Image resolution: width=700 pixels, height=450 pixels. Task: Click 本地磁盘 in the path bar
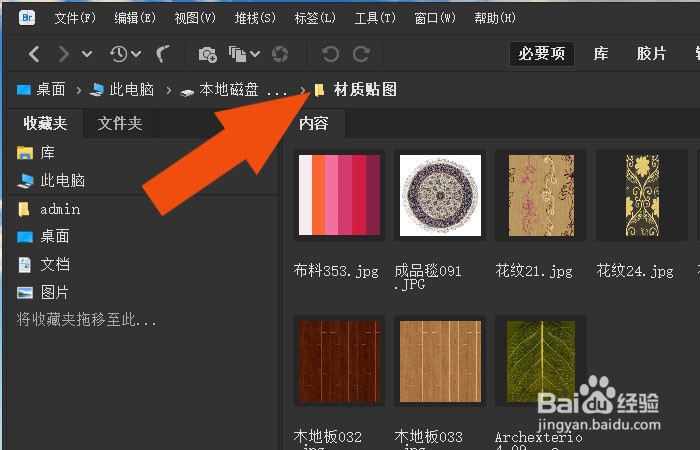[233, 89]
